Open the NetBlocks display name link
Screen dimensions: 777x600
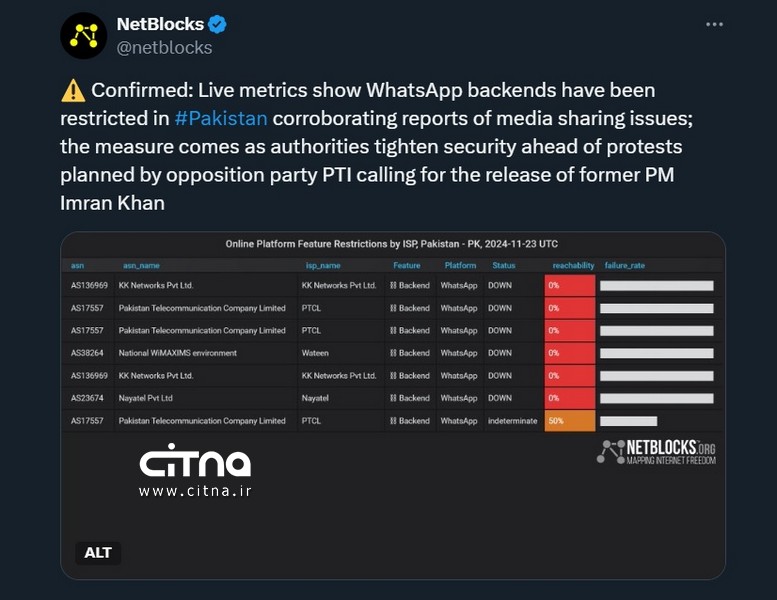pos(160,24)
